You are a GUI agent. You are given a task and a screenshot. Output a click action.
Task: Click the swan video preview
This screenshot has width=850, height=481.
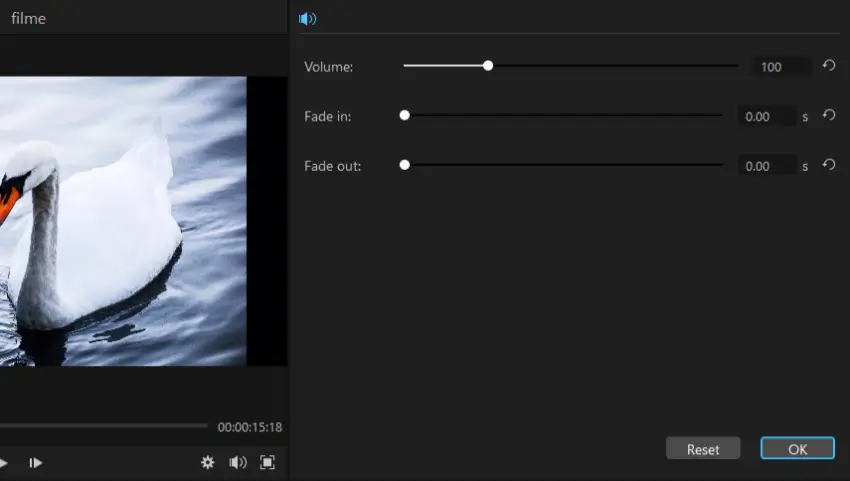(x=122, y=220)
